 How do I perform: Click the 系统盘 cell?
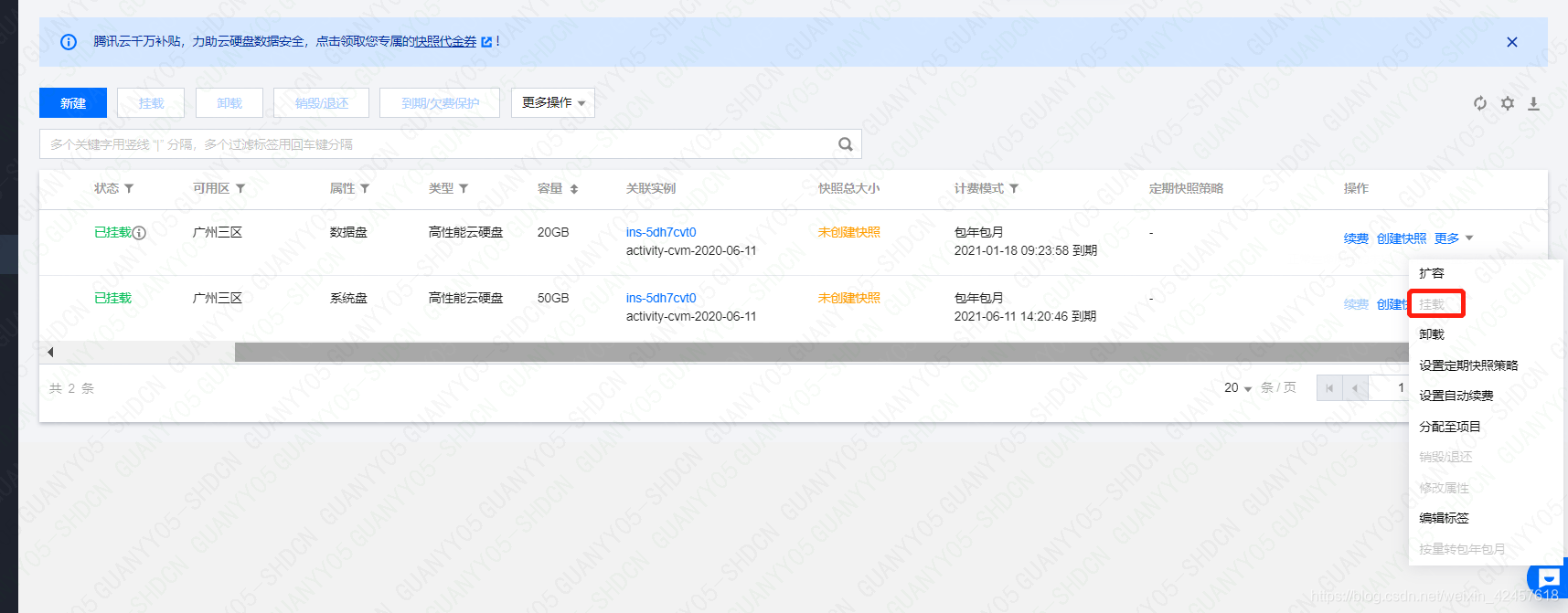click(x=348, y=299)
